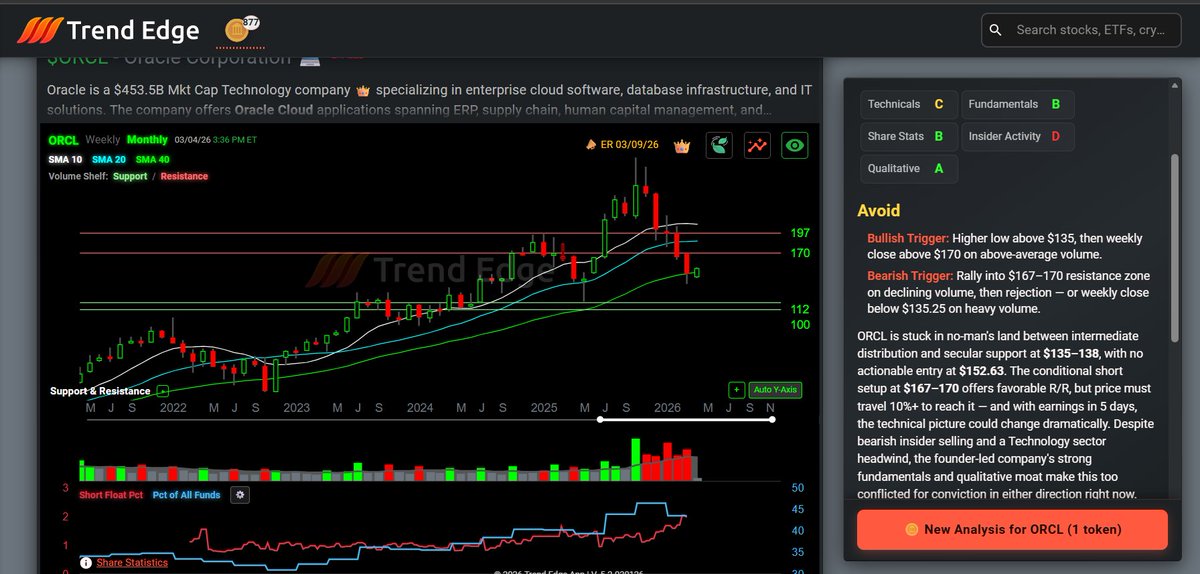
Task: Click the Bearish Trigger label
Action: tap(909, 276)
